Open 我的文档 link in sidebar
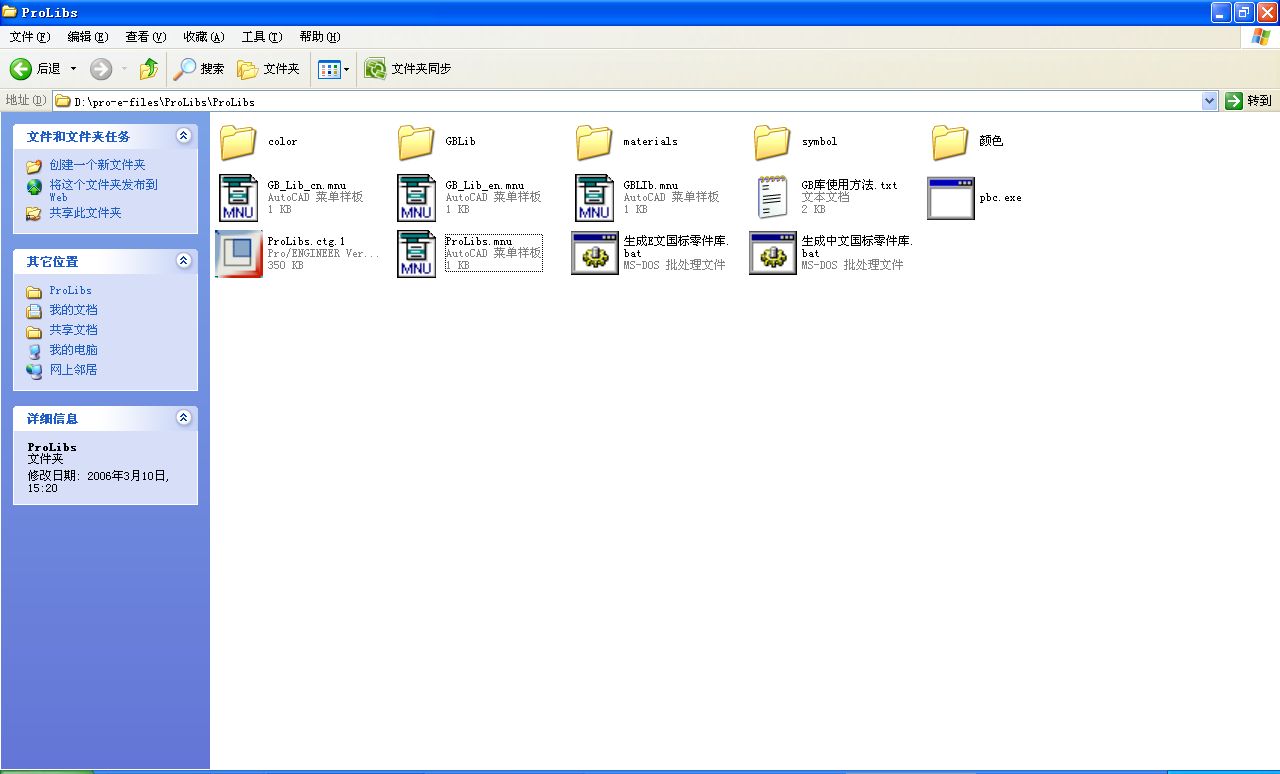Screen dimensions: 1280x774 pos(73,310)
